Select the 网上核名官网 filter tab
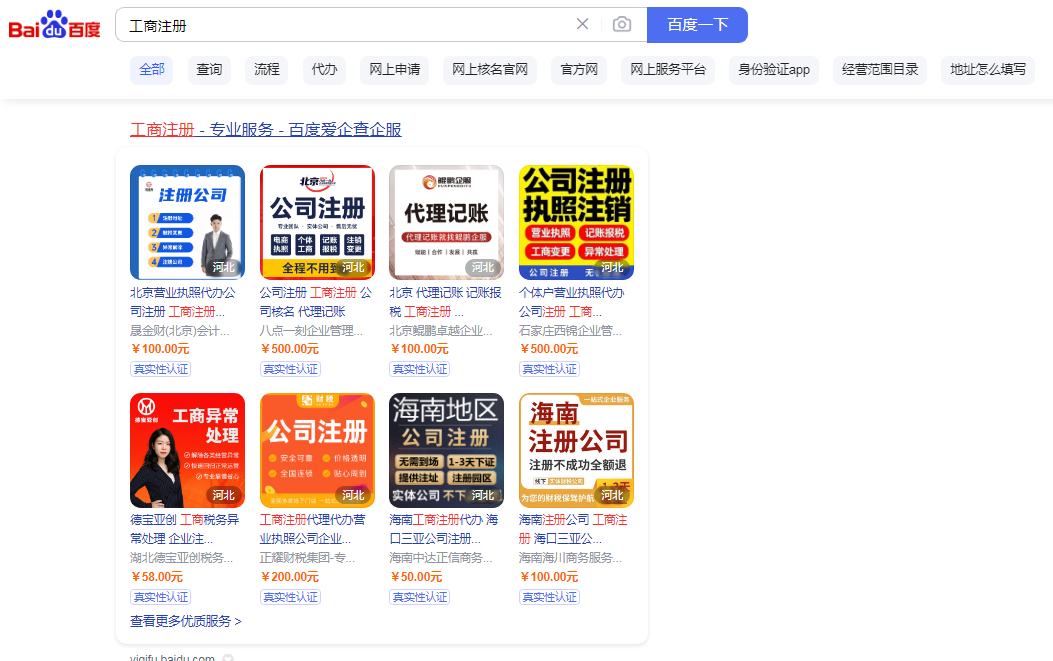This screenshot has height=661, width=1053. (490, 70)
